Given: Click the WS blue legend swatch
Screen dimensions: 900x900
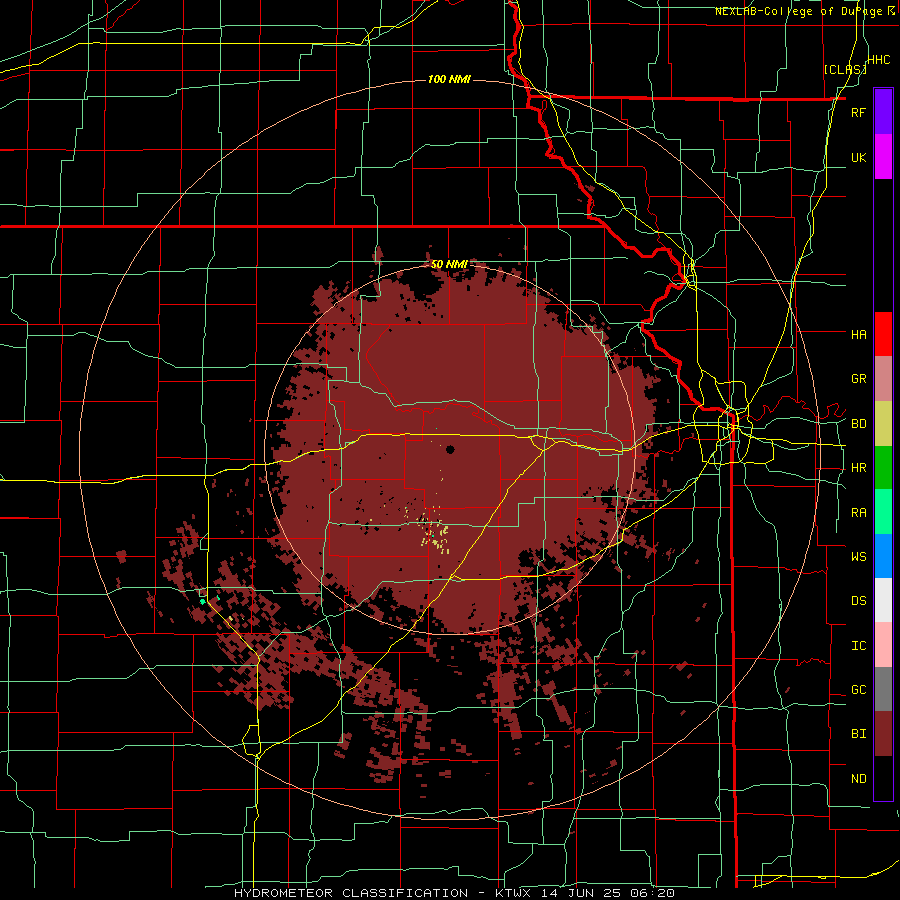Looking at the screenshot, I should (883, 556).
